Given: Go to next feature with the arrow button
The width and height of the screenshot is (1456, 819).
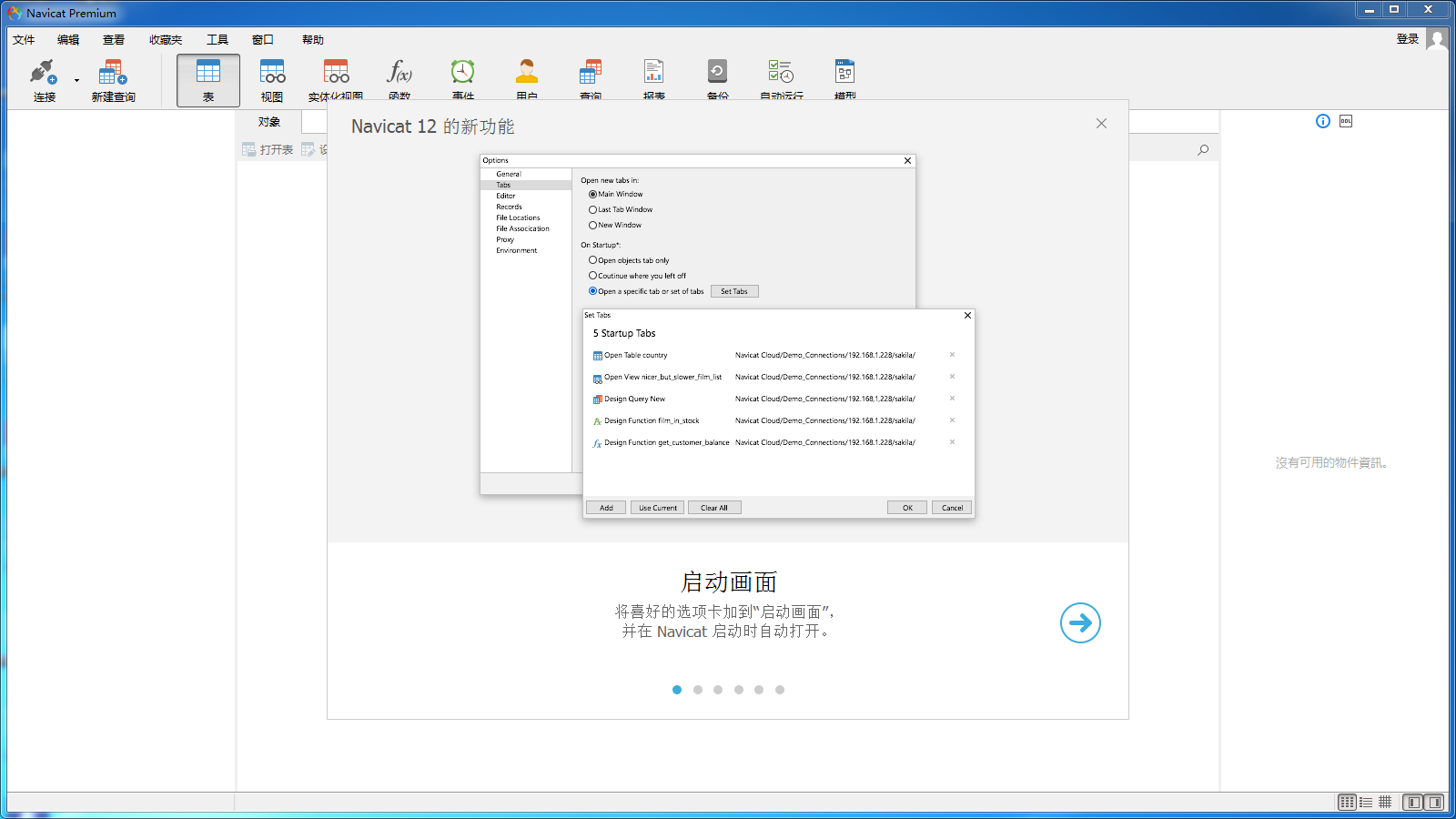Looking at the screenshot, I should click(x=1080, y=622).
